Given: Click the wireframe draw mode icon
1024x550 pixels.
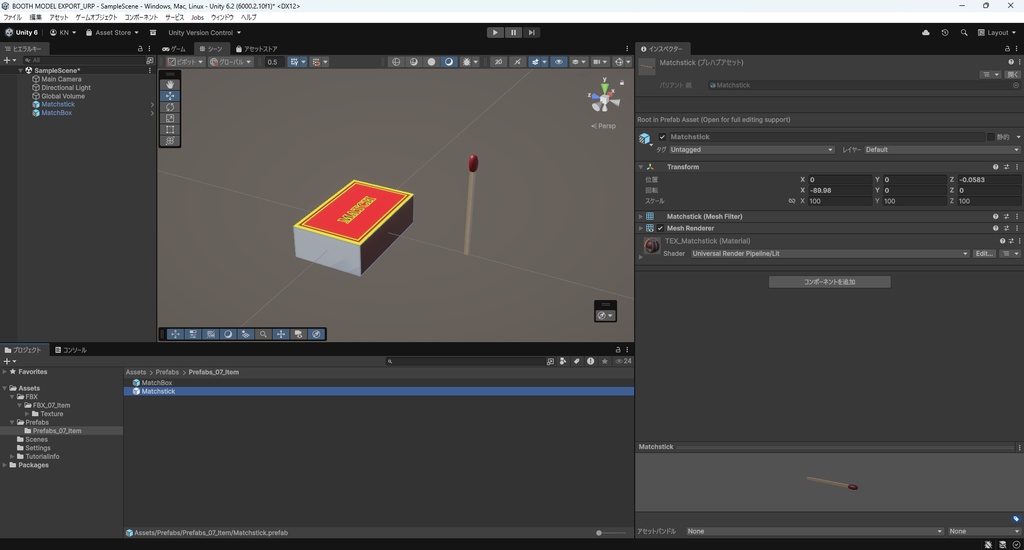Looking at the screenshot, I should point(396,62).
